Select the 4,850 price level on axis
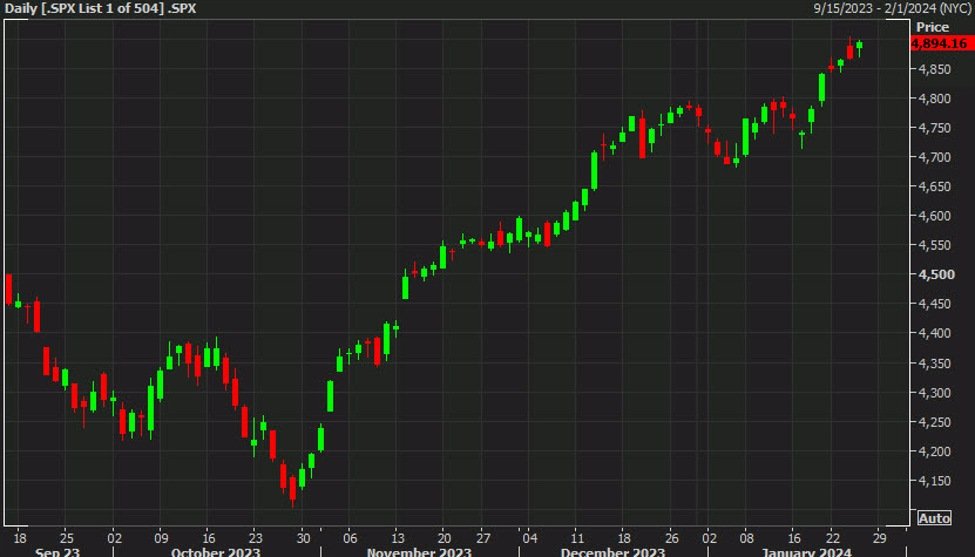975x557 pixels. coord(935,69)
